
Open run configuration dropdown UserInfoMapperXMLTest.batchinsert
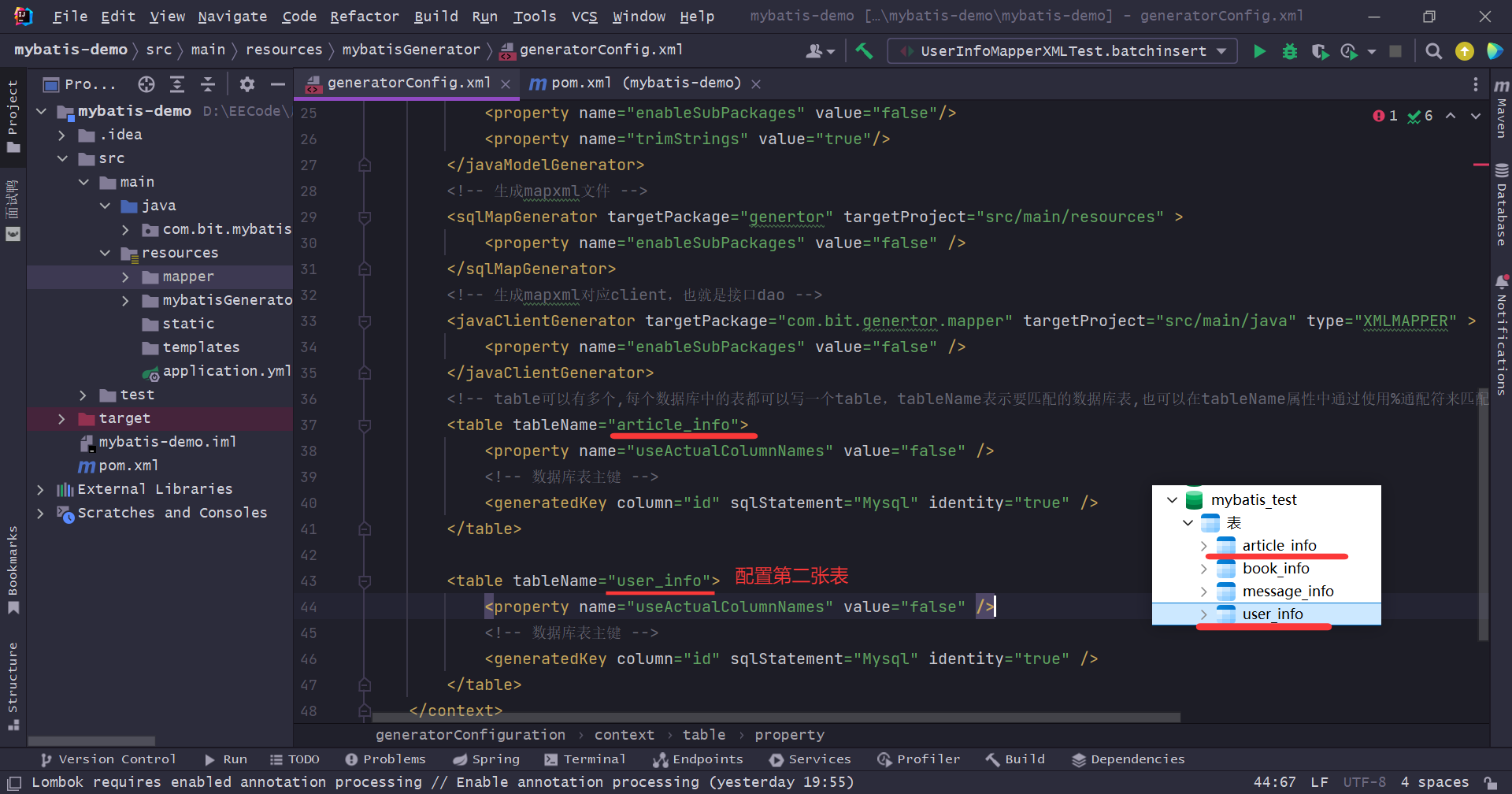1062,51
